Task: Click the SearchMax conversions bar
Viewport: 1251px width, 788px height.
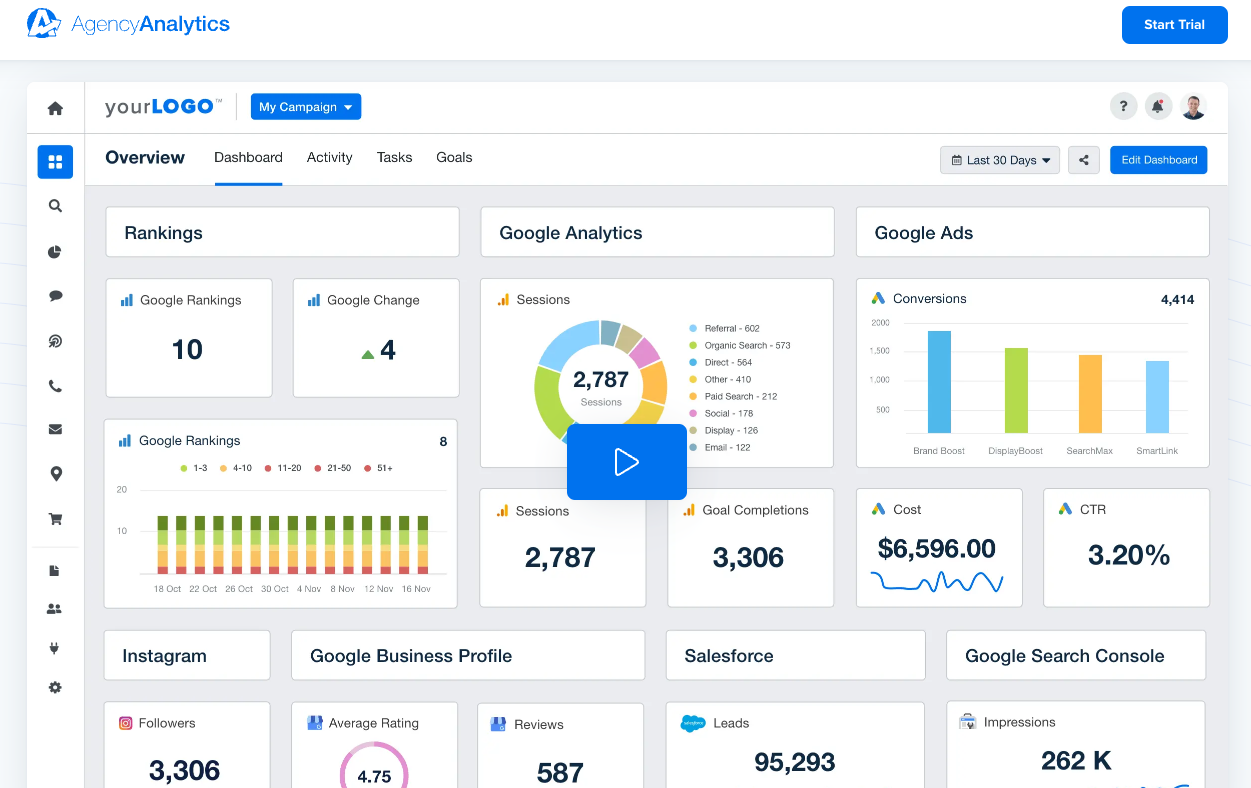Action: [1090, 394]
